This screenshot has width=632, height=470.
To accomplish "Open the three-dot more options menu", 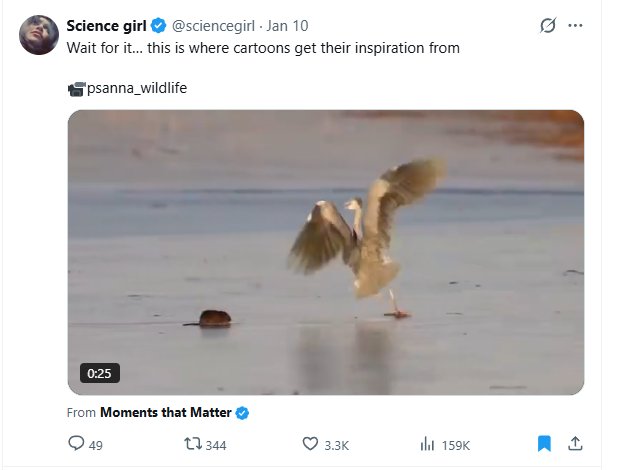I will (575, 26).
